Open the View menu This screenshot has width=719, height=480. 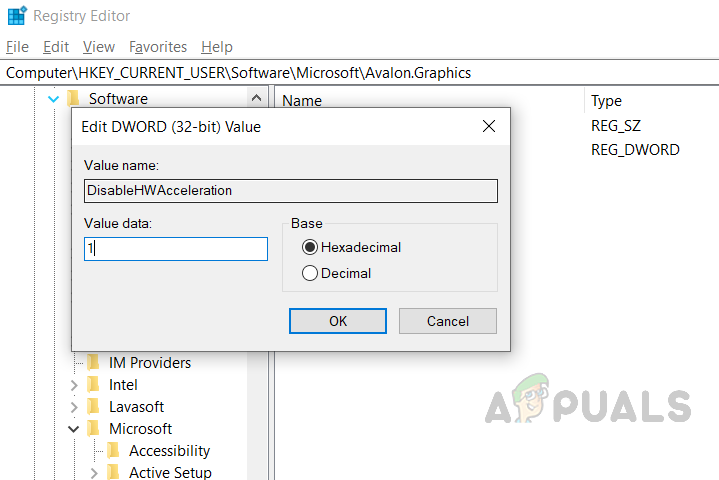click(x=99, y=47)
